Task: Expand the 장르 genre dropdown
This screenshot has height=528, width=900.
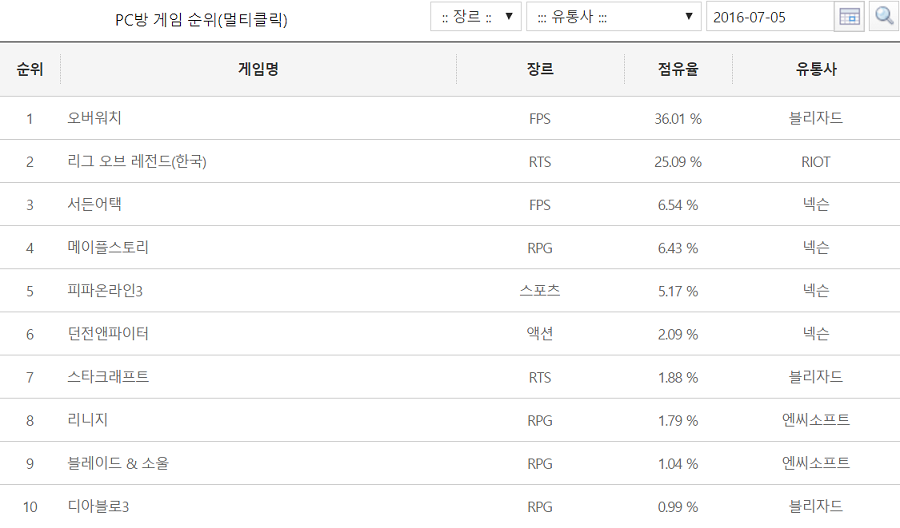Action: click(476, 17)
